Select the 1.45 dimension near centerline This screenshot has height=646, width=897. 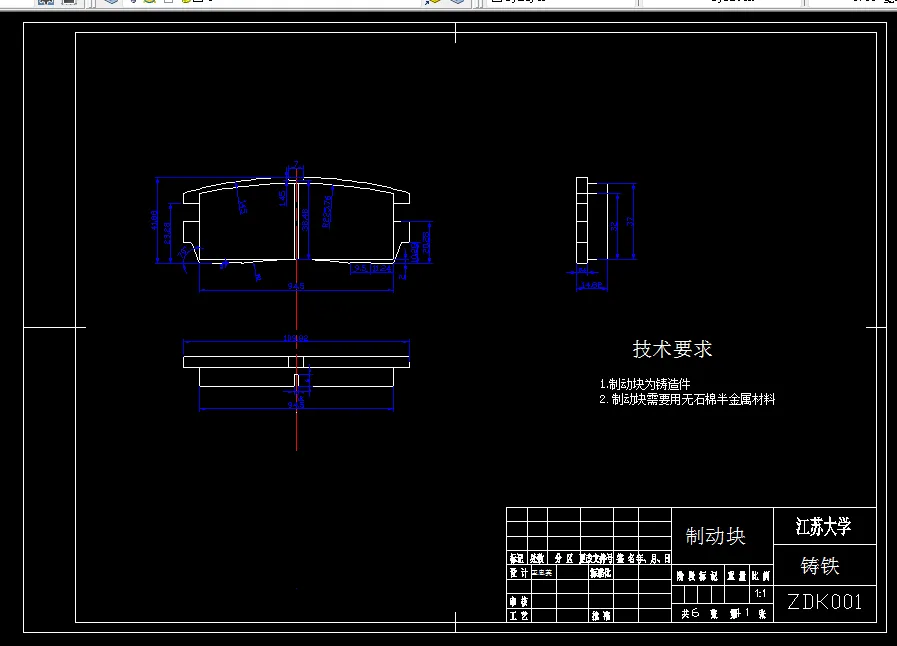(281, 198)
